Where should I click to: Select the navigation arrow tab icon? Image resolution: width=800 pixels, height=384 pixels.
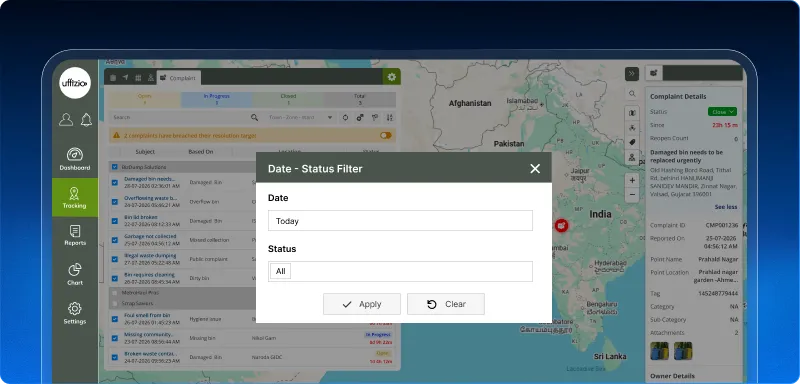(126, 78)
